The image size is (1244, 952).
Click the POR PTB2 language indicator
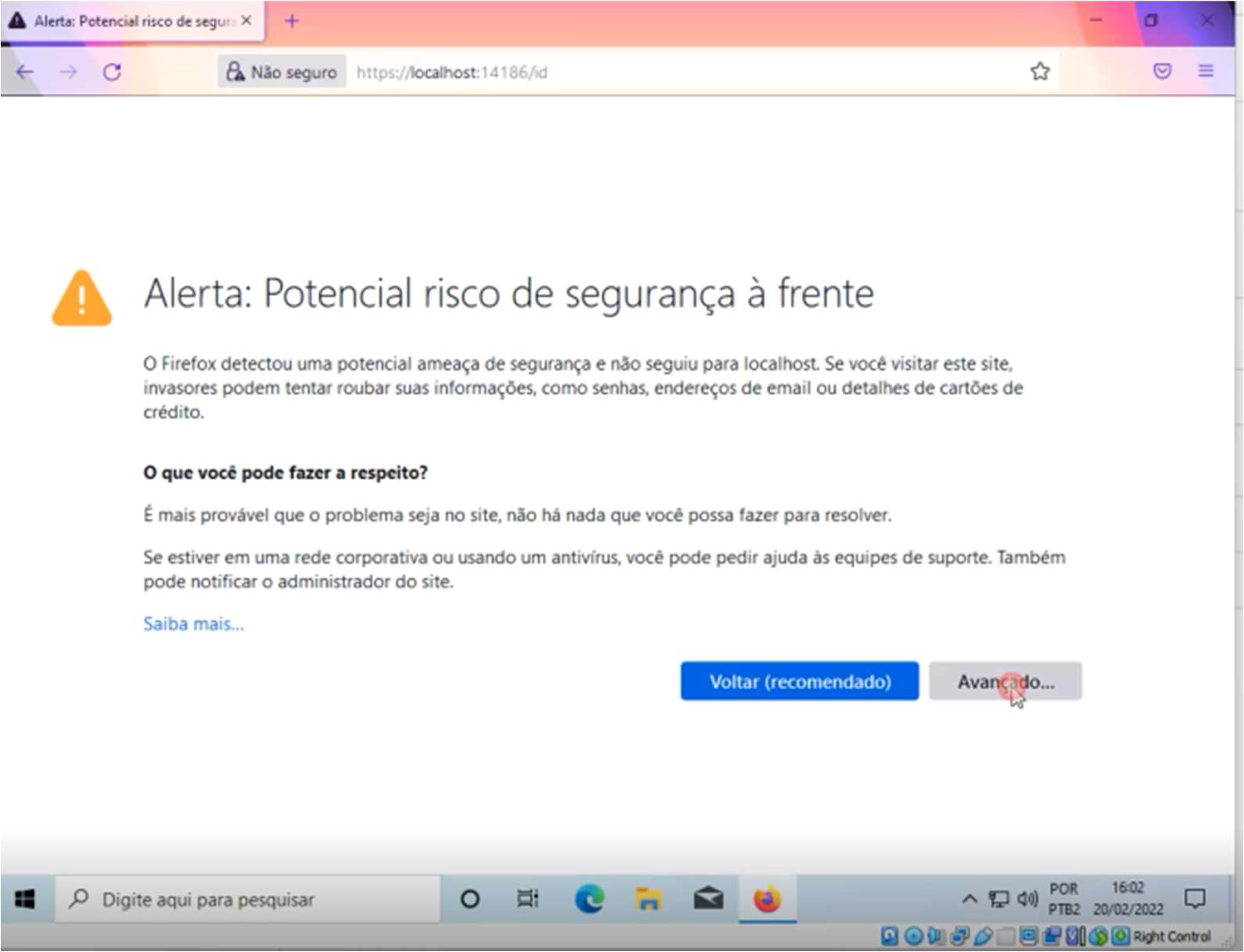point(1064,899)
